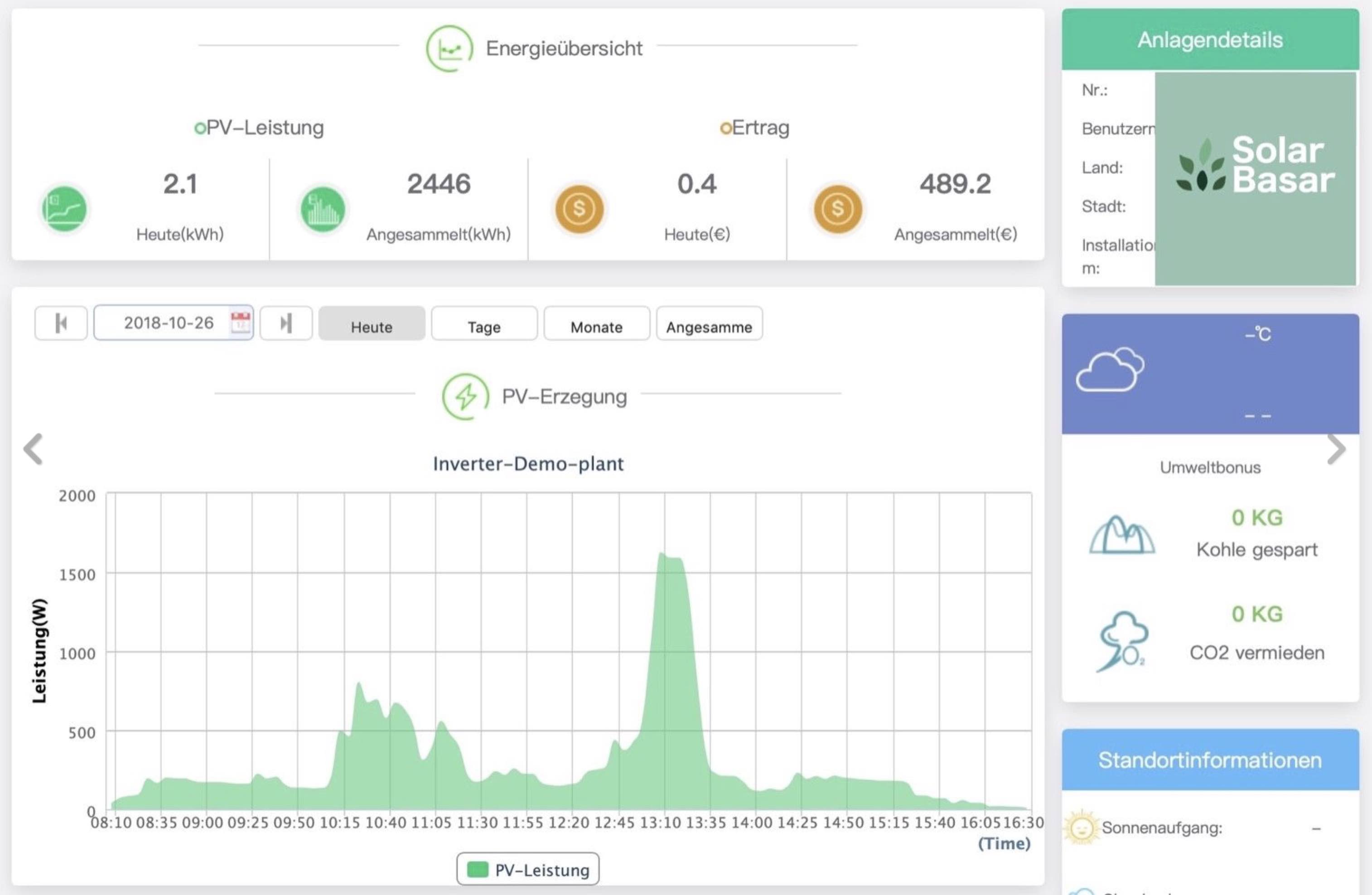
Task: Open the Angesammelt view button
Action: pyautogui.click(x=709, y=324)
